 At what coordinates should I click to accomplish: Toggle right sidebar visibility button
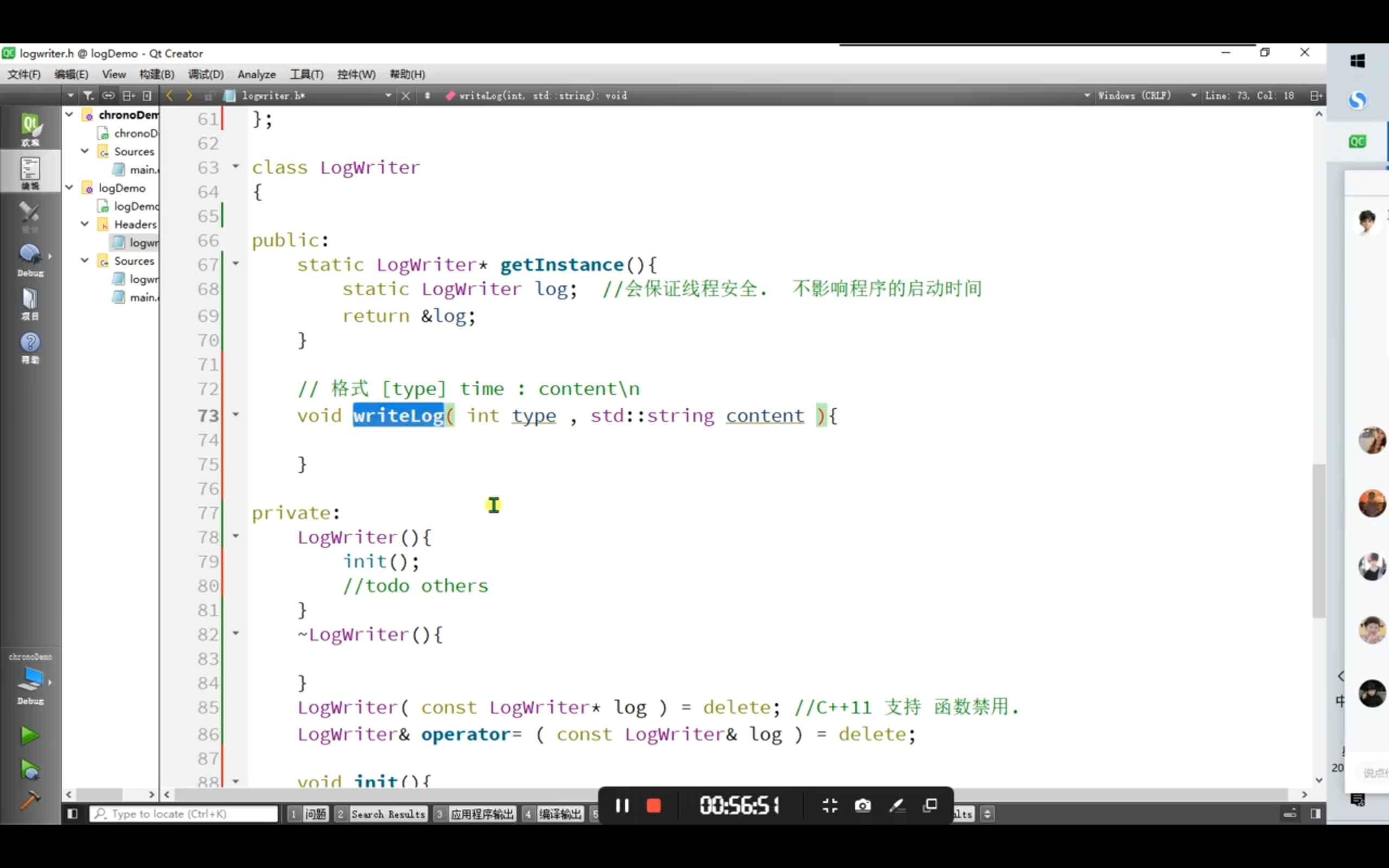pos(1316,813)
